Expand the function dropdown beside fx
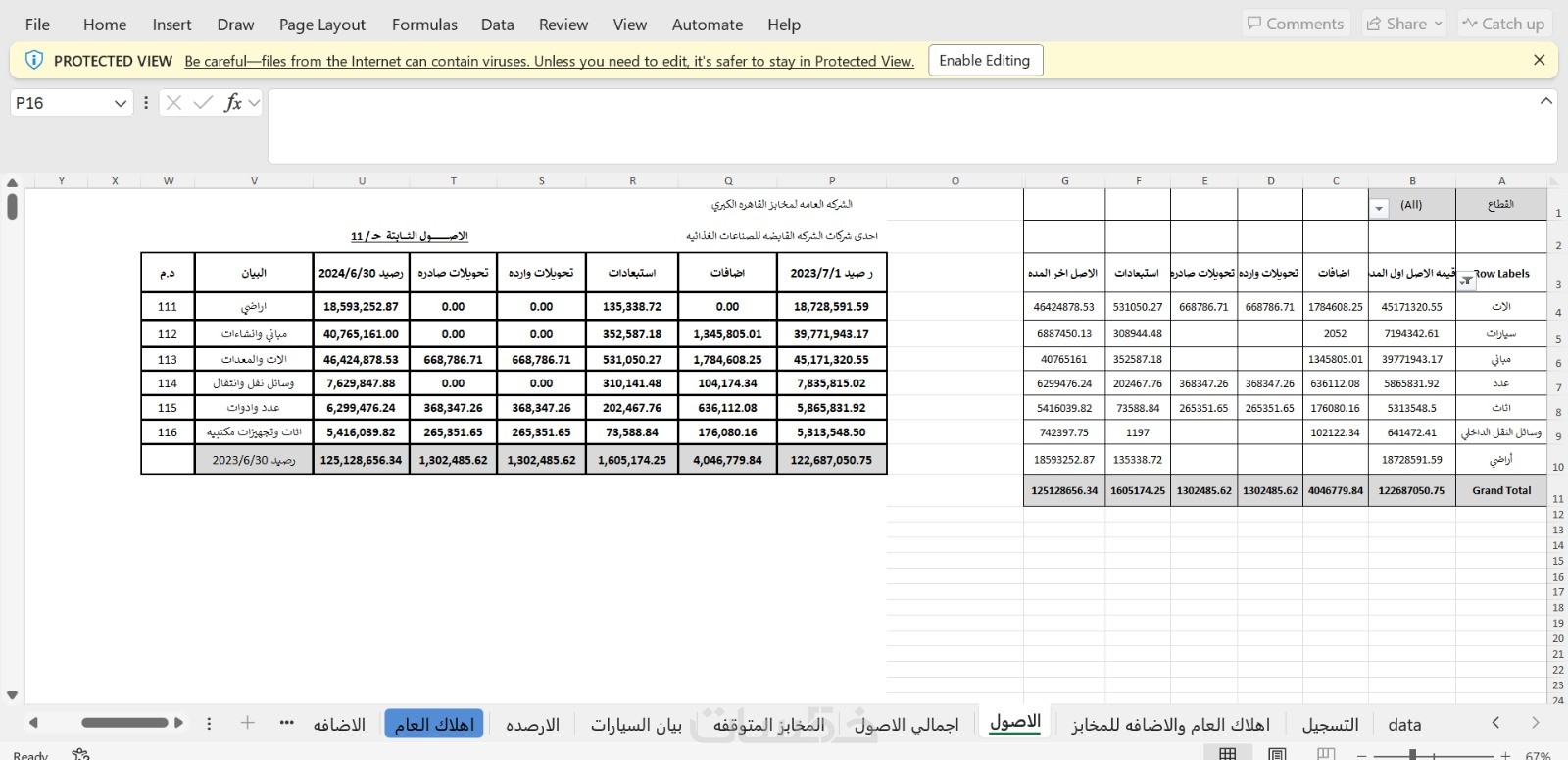This screenshot has height=760, width=1568. [254, 103]
